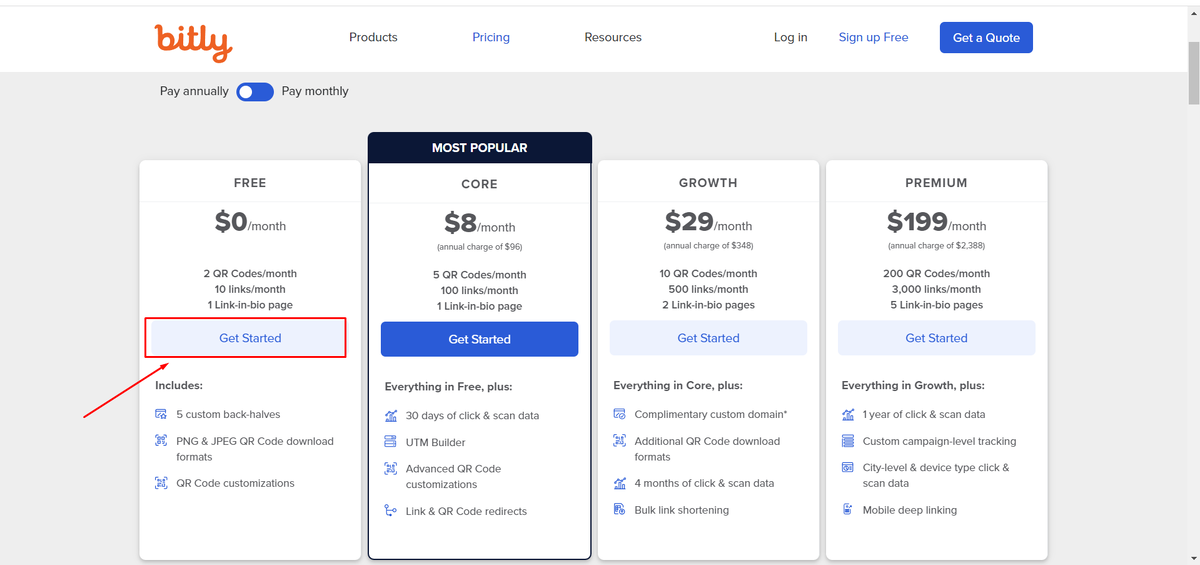The image size is (1200, 565).
Task: Click the Log in link
Action: click(790, 38)
